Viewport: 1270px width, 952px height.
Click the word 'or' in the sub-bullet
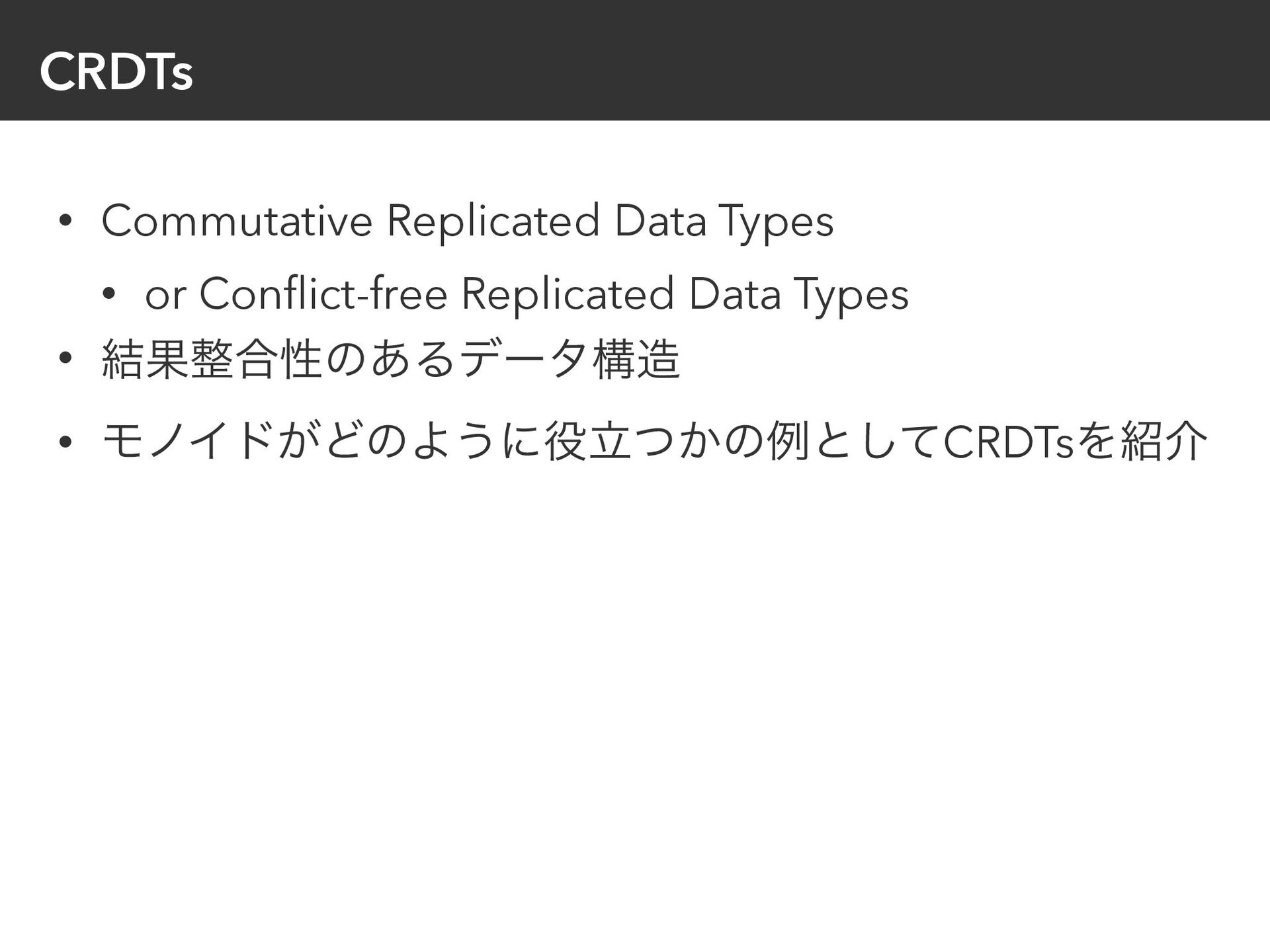click(165, 296)
